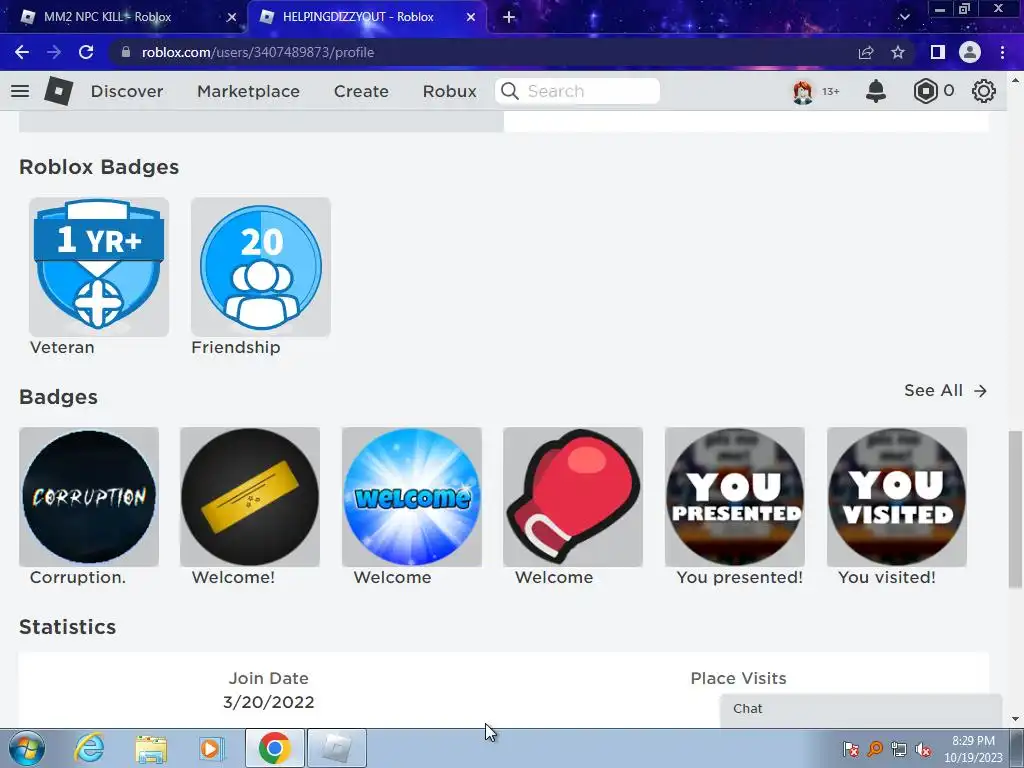Screen dimensions: 1024x768
Task: Click the search magnifier icon
Action: click(x=510, y=91)
